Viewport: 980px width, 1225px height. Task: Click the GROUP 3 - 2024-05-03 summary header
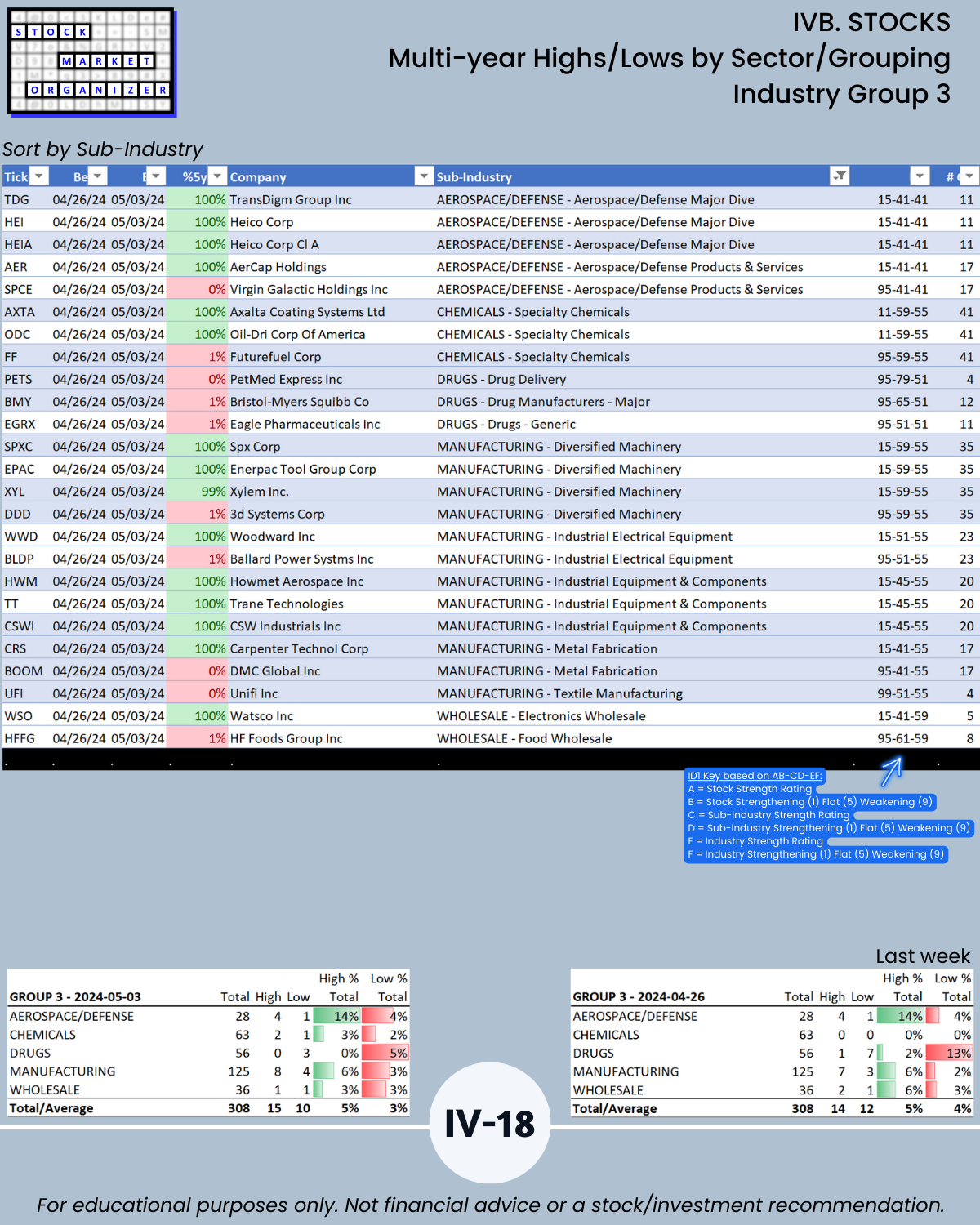click(75, 997)
